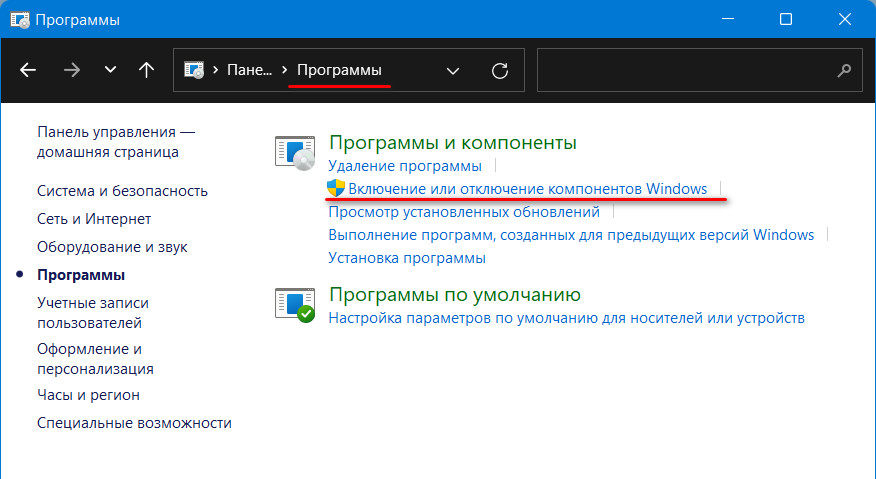The height and width of the screenshot is (479, 876).
Task: Select the 'Пане...' breadcrumb segment
Action: click(x=249, y=70)
